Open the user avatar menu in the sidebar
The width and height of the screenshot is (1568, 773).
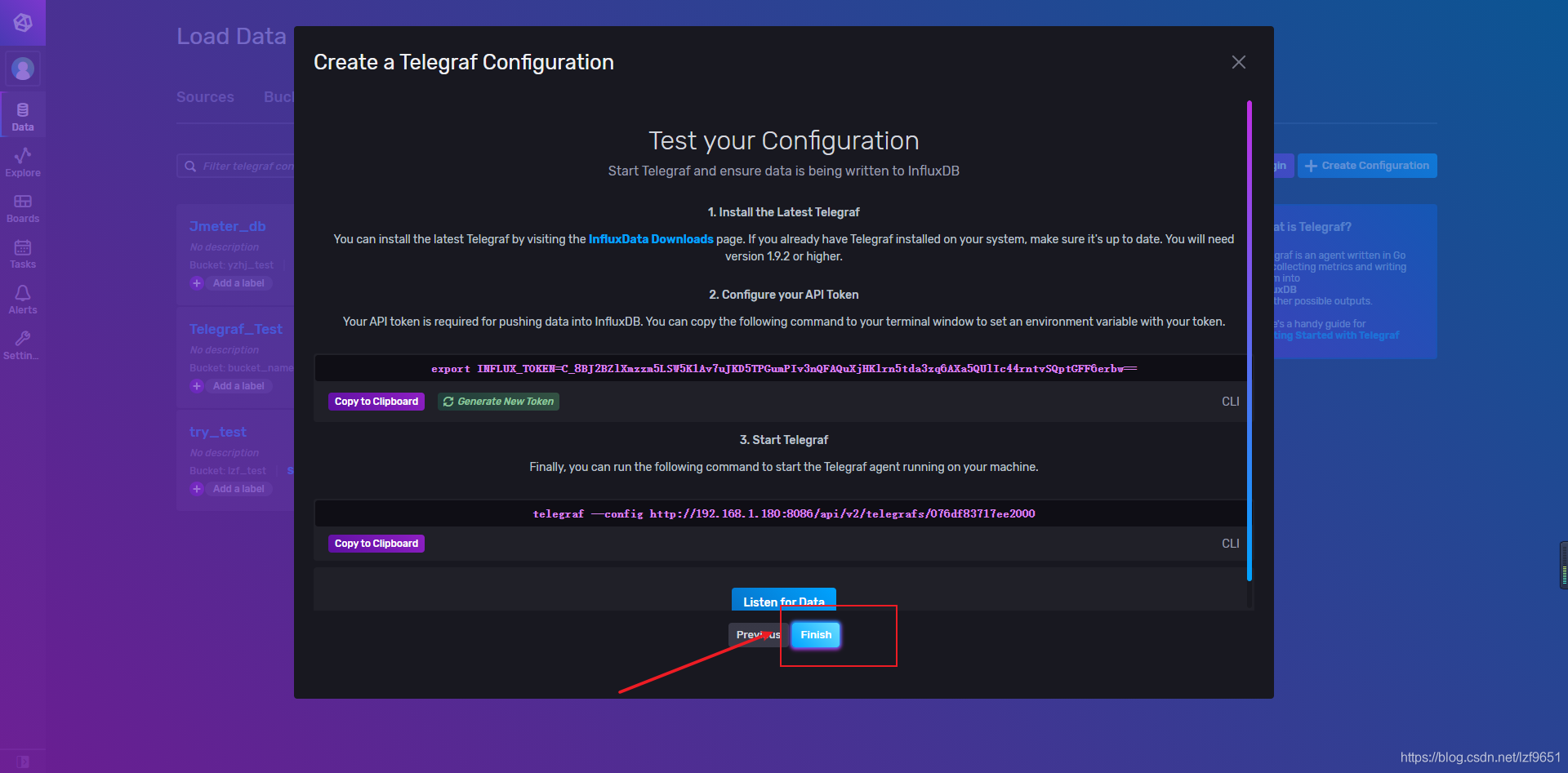point(23,69)
